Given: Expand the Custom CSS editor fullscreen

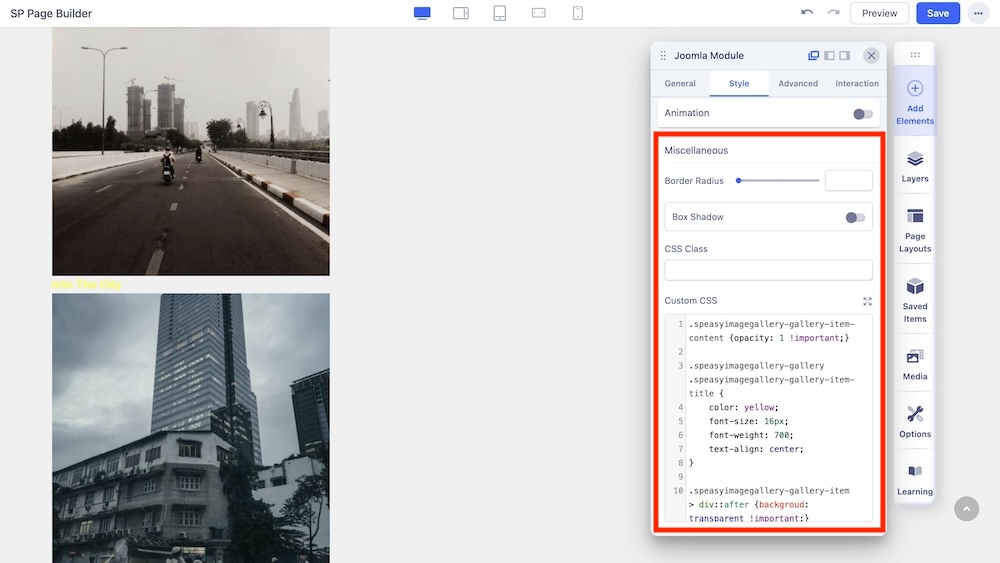Looking at the screenshot, I should (x=867, y=301).
